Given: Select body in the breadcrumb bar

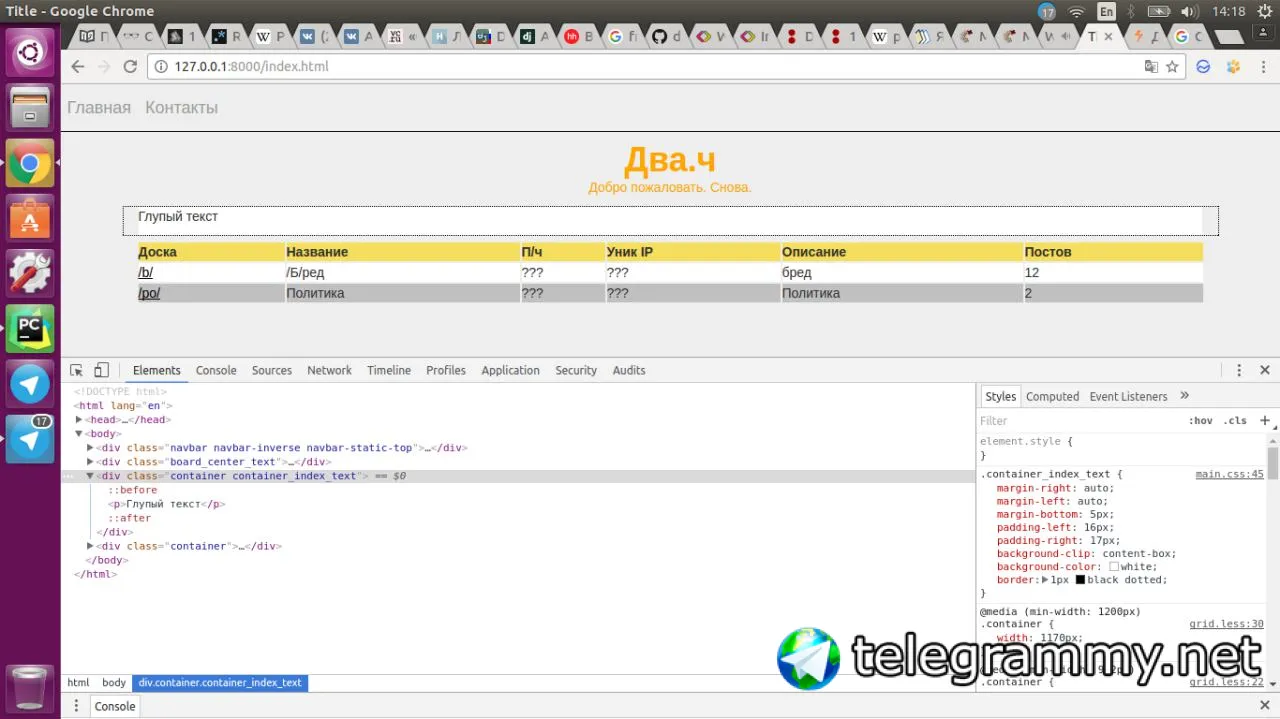Looking at the screenshot, I should point(114,683).
